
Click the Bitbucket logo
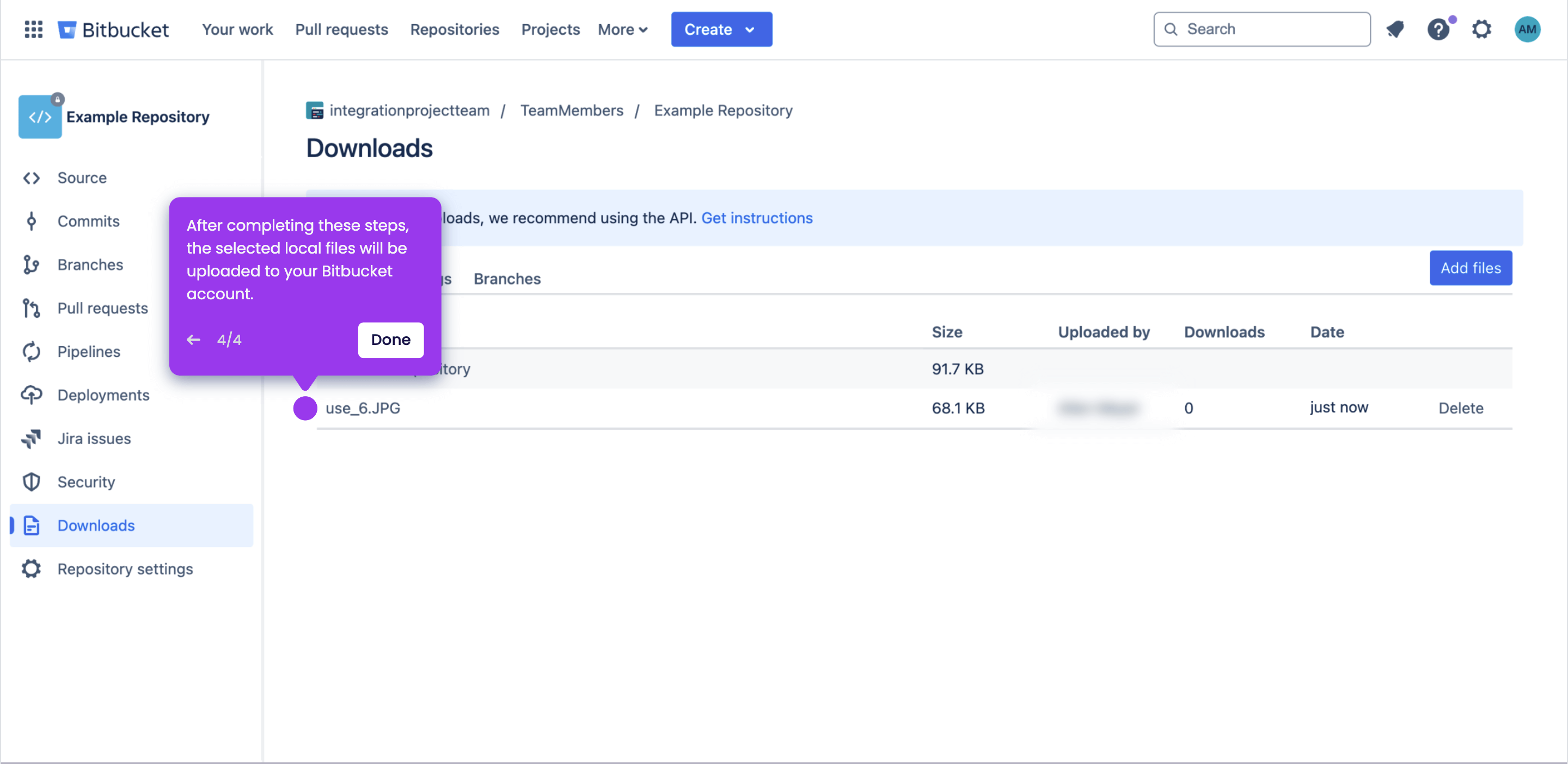(113, 29)
